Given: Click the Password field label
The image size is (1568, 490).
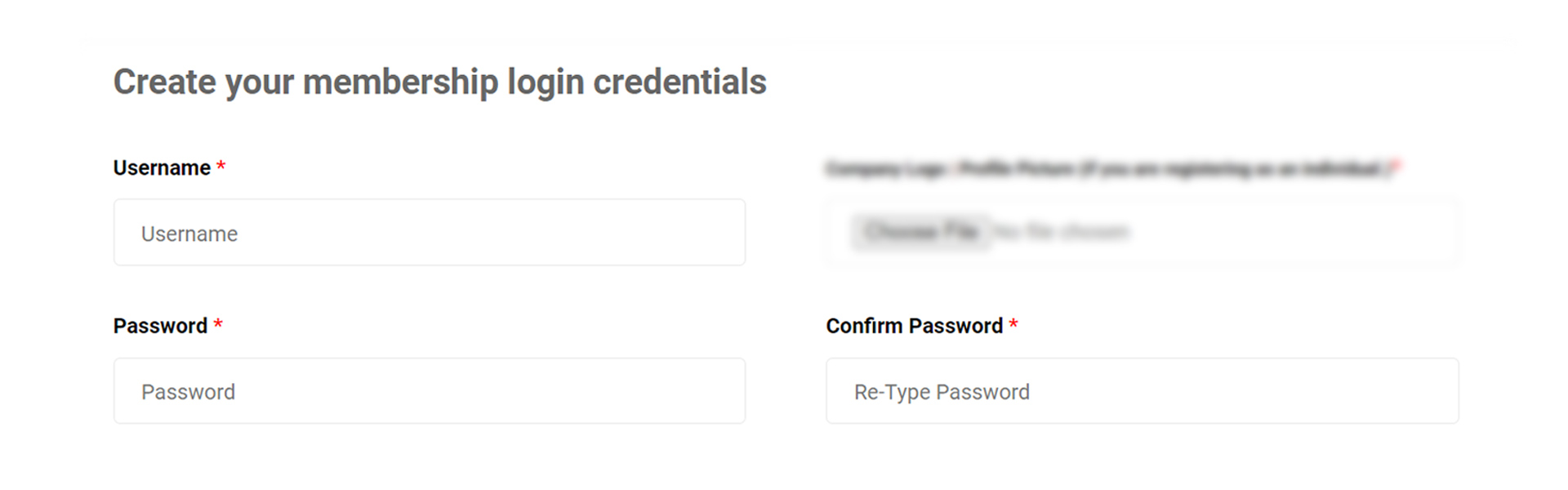Looking at the screenshot, I should click(160, 326).
